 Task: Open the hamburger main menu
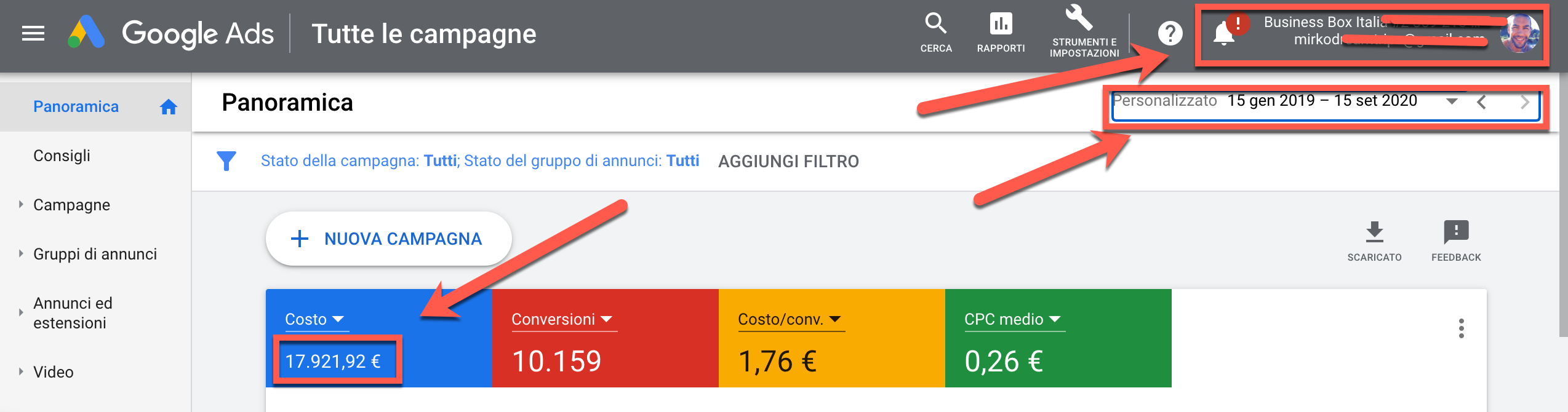33,34
